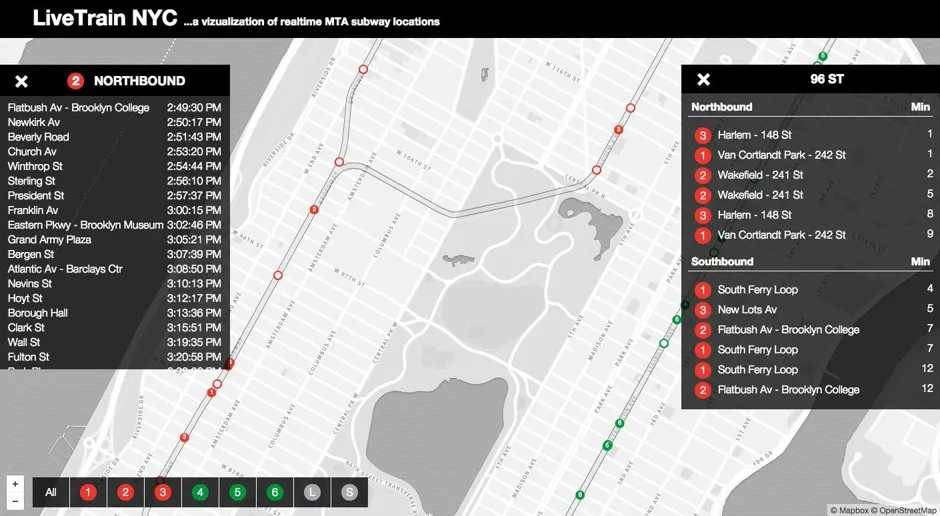Select the Grand Army Plaza stop row
The width and height of the screenshot is (940, 516).
[x=49, y=240]
